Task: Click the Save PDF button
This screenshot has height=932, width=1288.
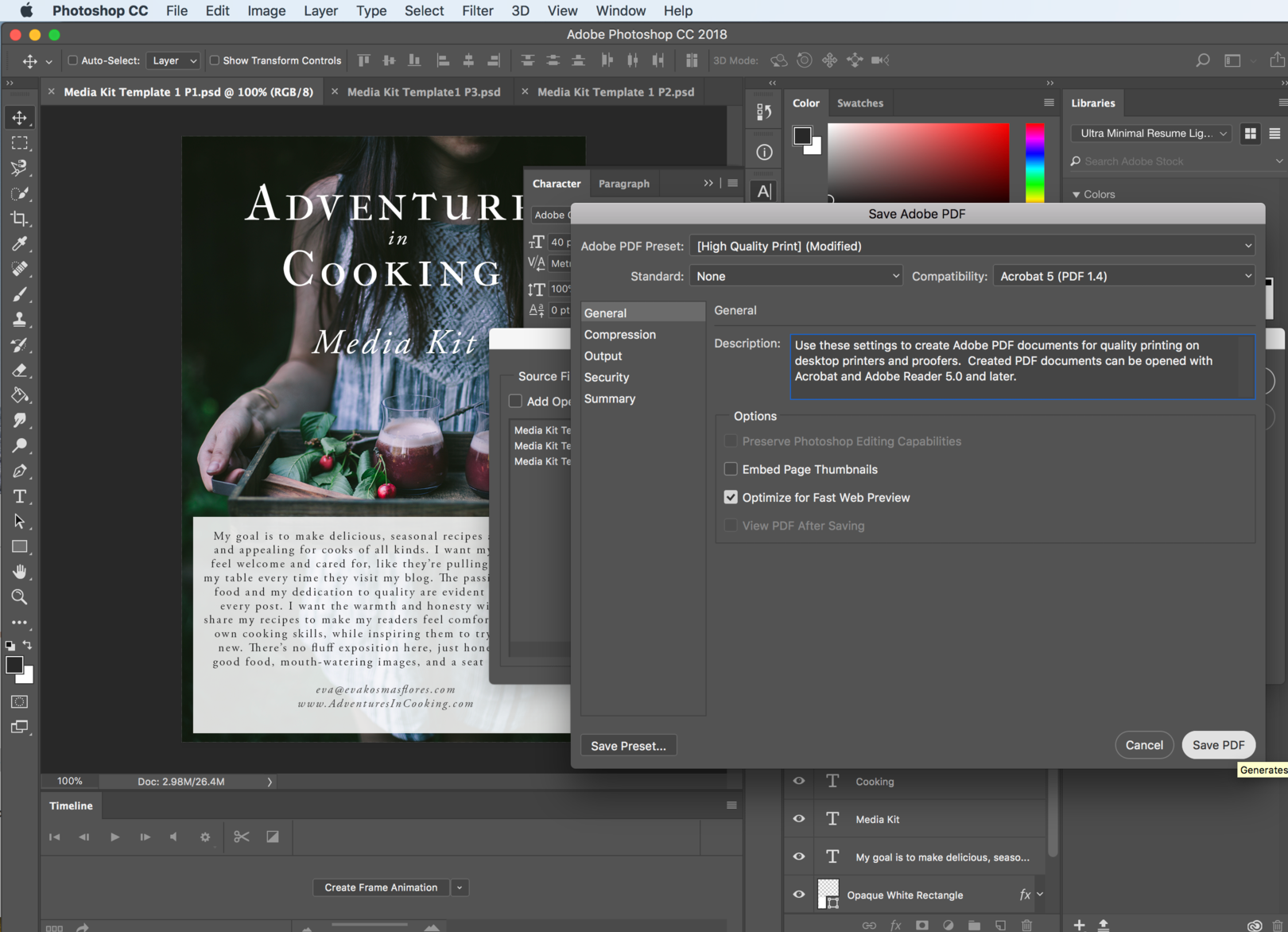Action: pyautogui.click(x=1218, y=745)
